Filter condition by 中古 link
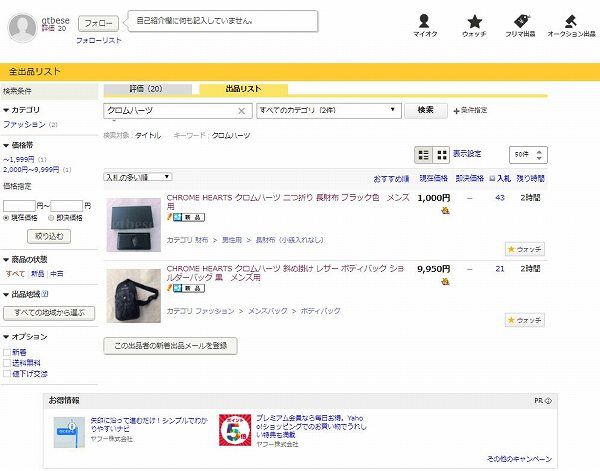The image size is (600, 471). click(x=57, y=274)
